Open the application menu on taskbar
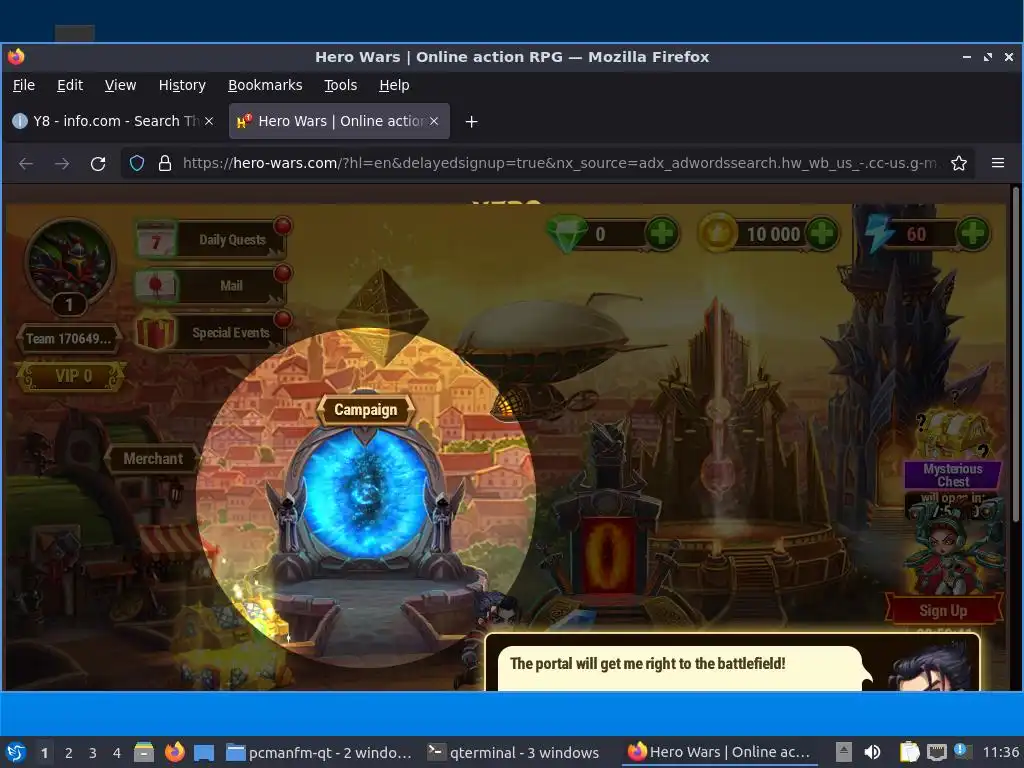Image resolution: width=1024 pixels, height=768 pixels. [16, 752]
